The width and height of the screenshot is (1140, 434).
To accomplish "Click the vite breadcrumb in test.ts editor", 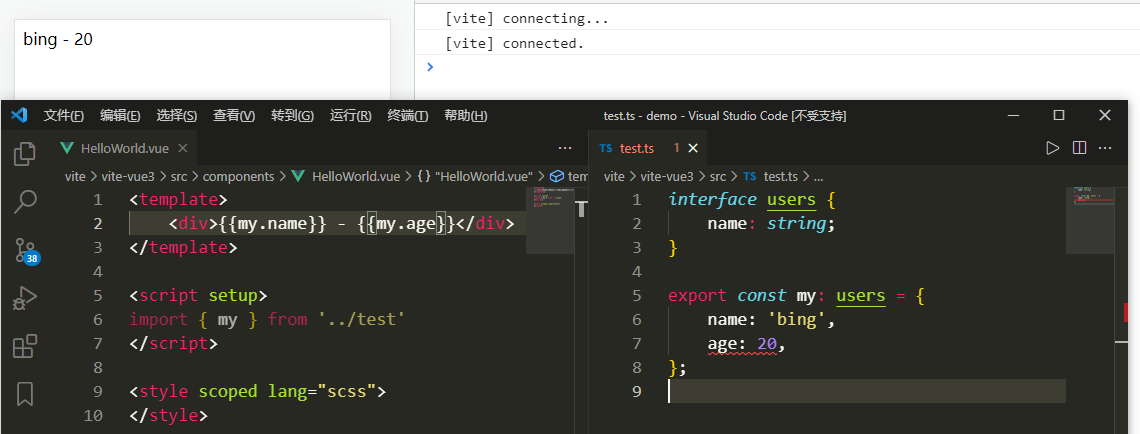I will point(614,176).
